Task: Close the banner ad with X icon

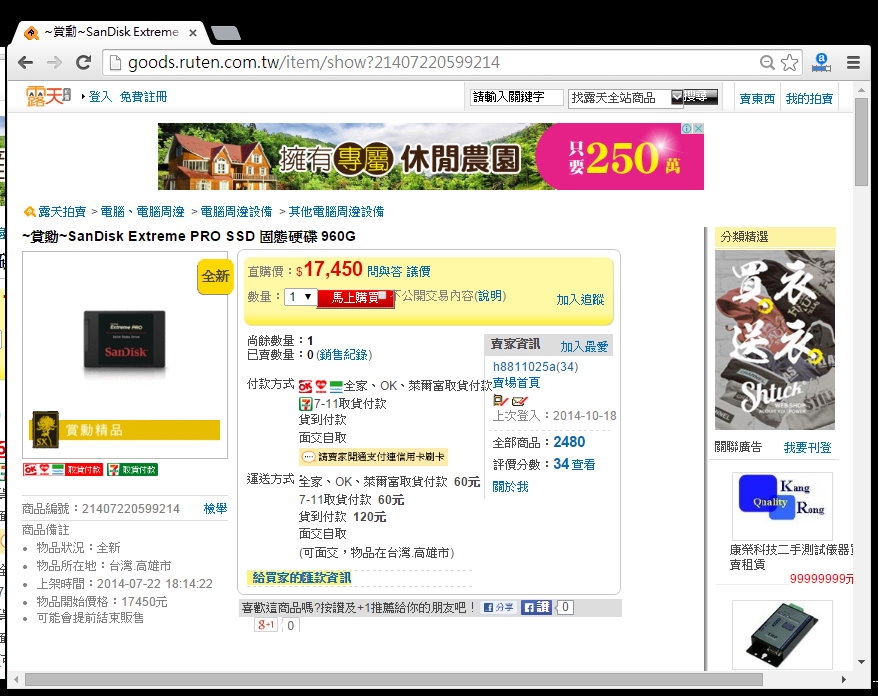Action: 698,128
